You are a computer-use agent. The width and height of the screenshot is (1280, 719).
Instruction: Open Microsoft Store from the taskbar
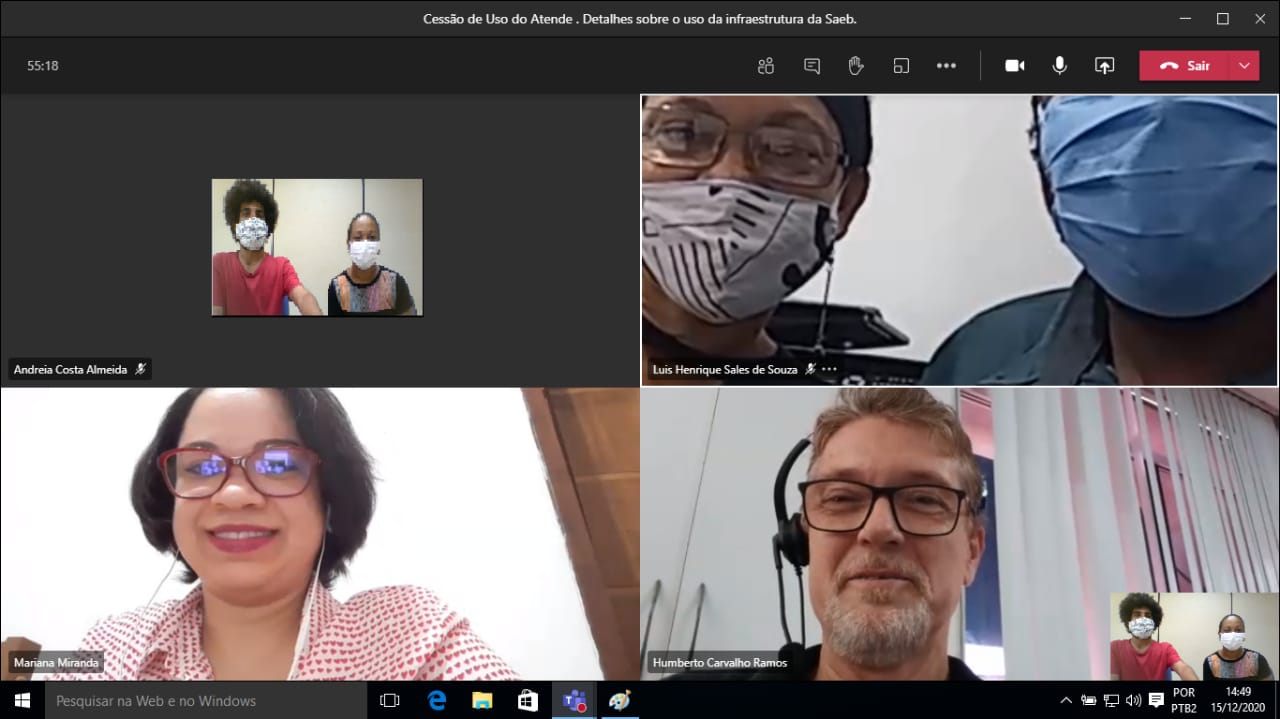[528, 700]
